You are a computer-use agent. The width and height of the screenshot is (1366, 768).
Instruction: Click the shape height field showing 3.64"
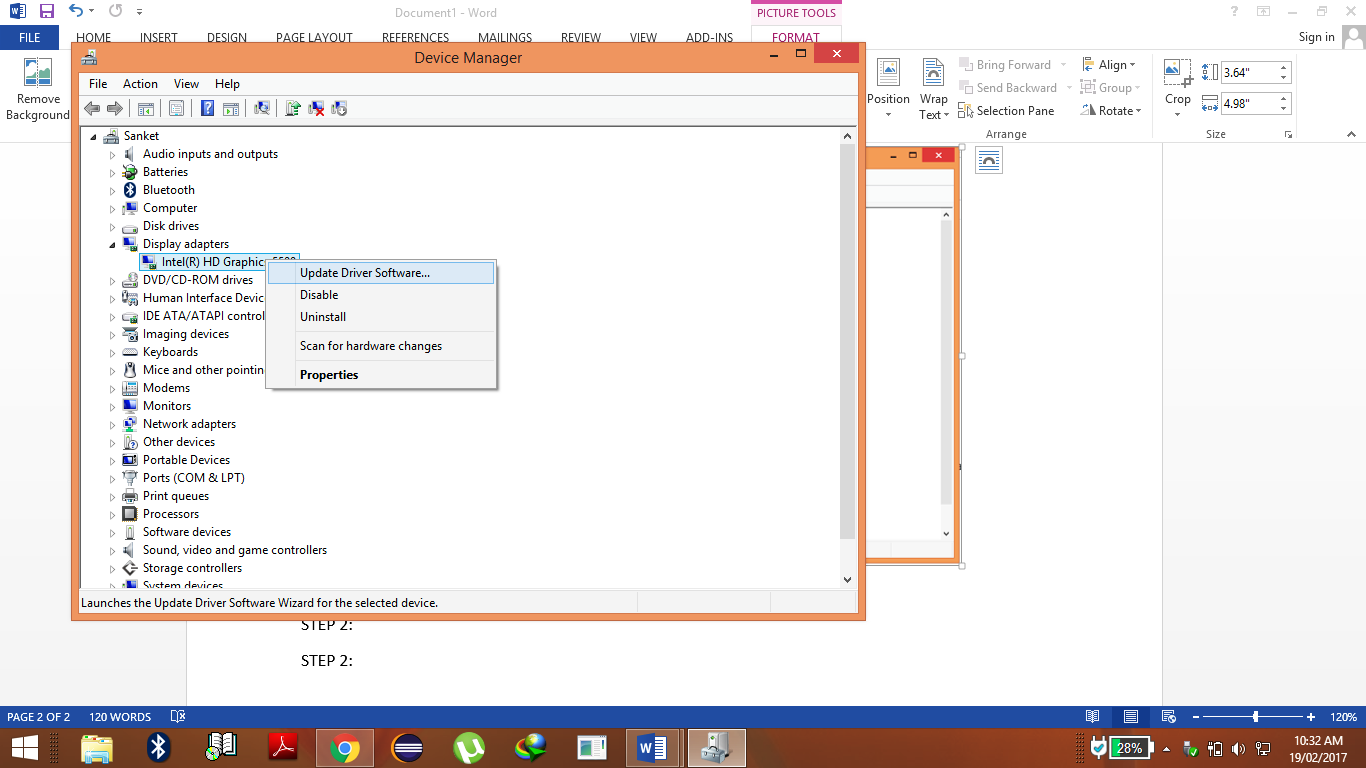click(1249, 72)
